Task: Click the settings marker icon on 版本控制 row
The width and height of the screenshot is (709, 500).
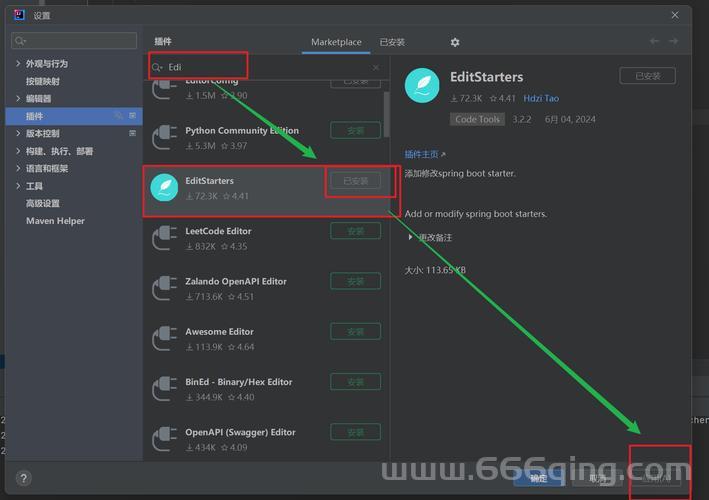Action: point(132,133)
